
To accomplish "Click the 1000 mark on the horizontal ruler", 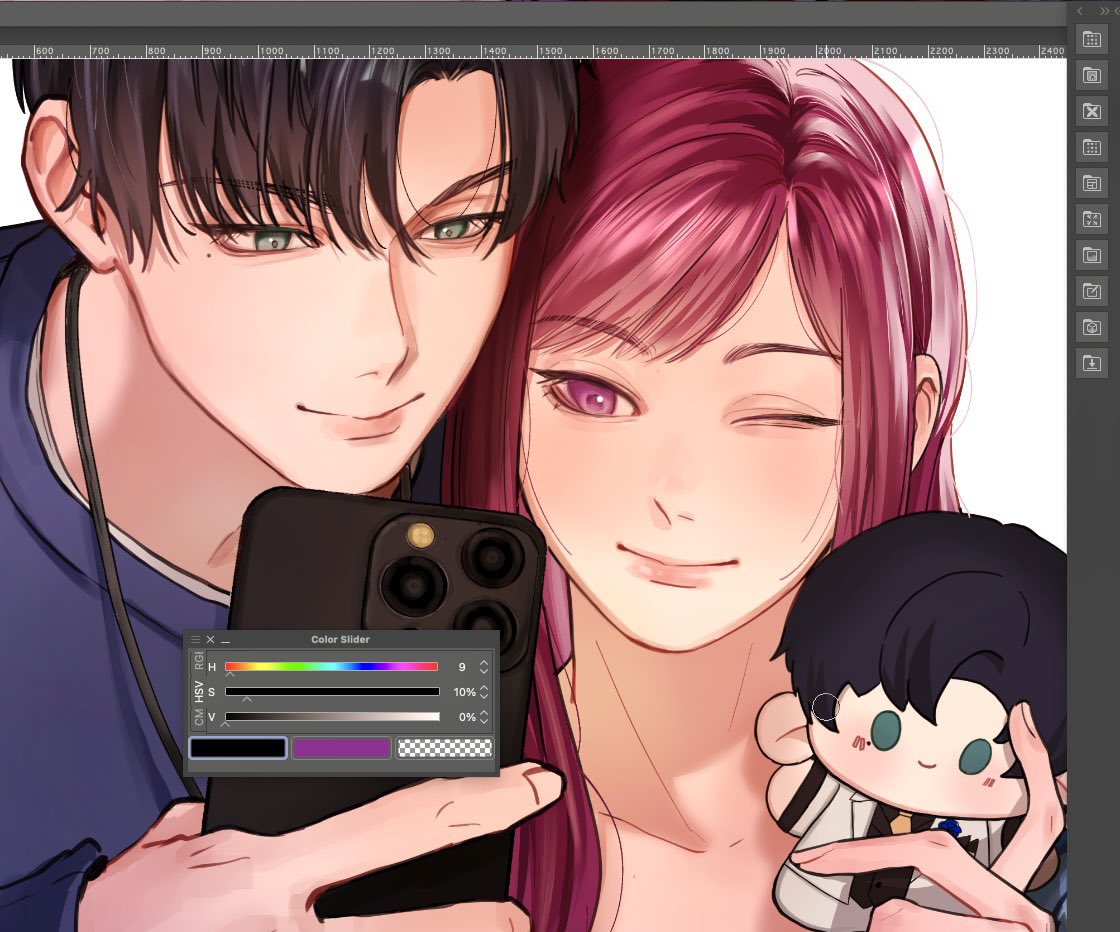I will (x=272, y=51).
